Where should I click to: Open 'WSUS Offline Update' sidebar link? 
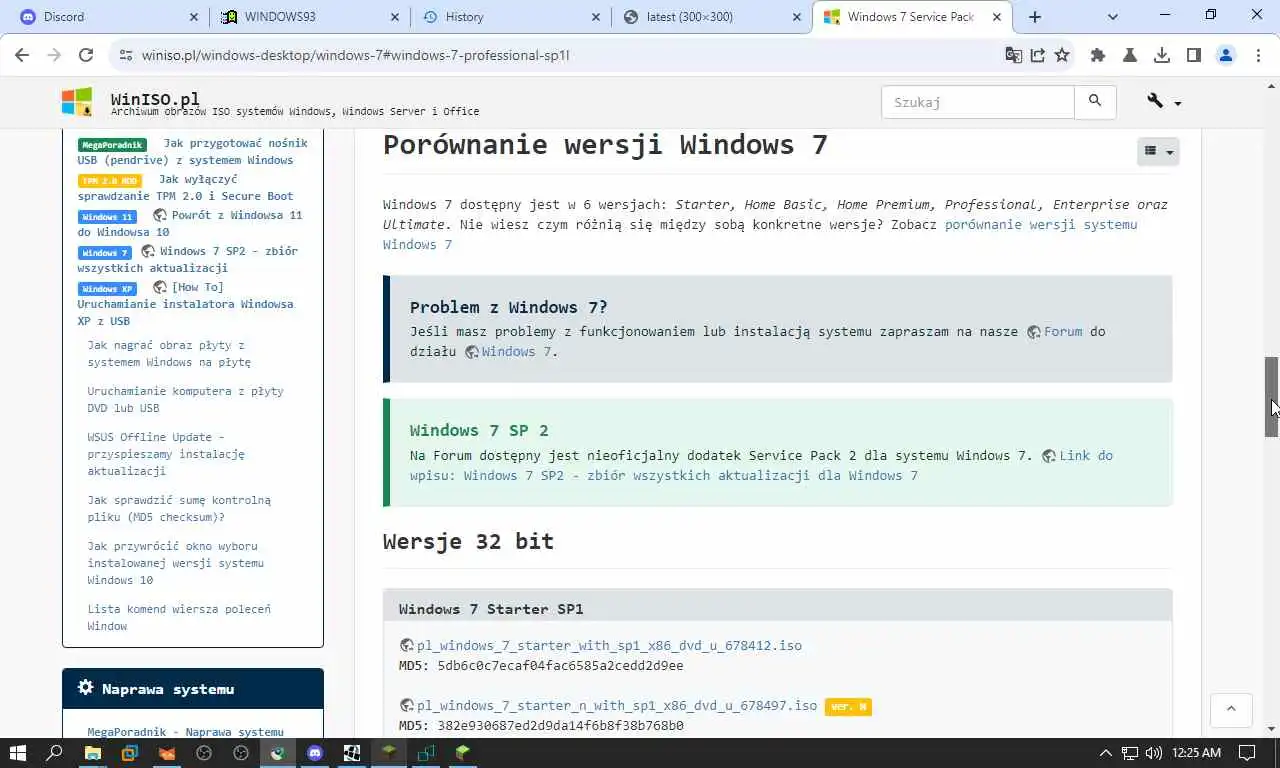click(166, 454)
